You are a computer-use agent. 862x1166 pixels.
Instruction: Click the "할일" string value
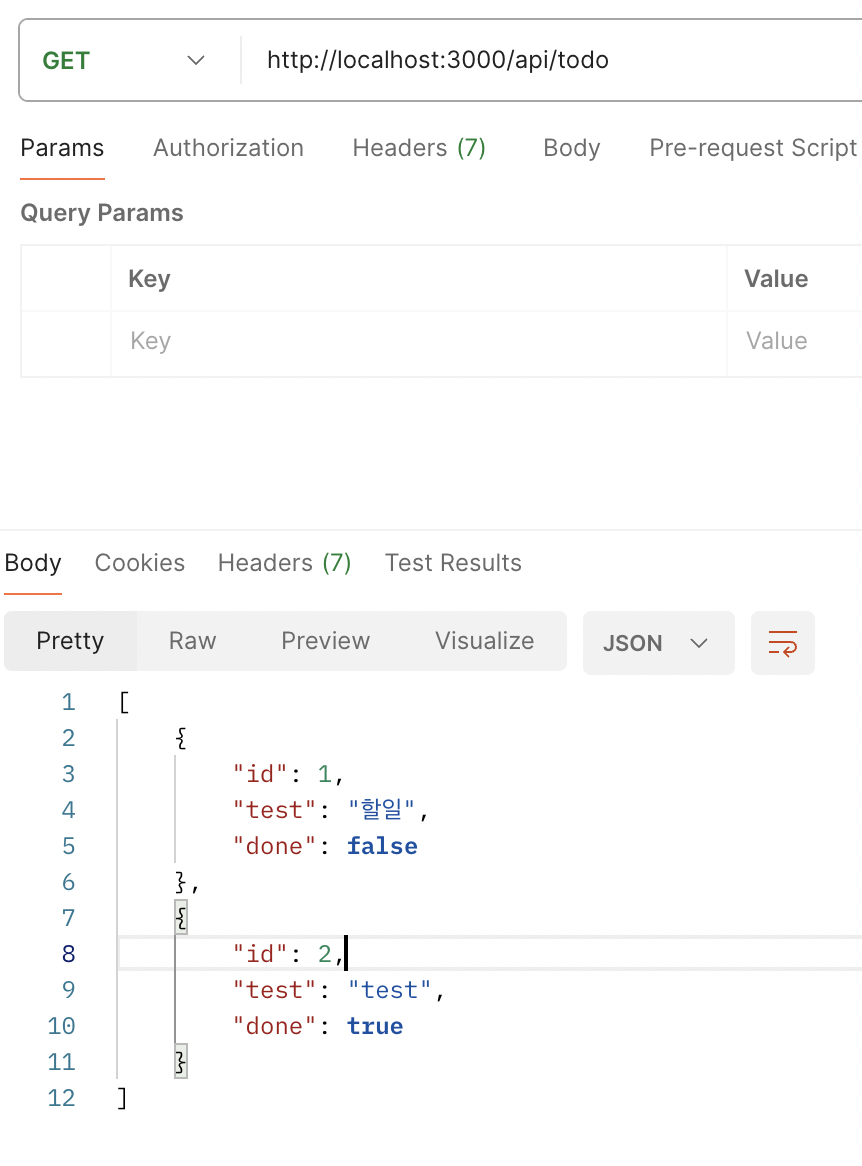tap(382, 810)
